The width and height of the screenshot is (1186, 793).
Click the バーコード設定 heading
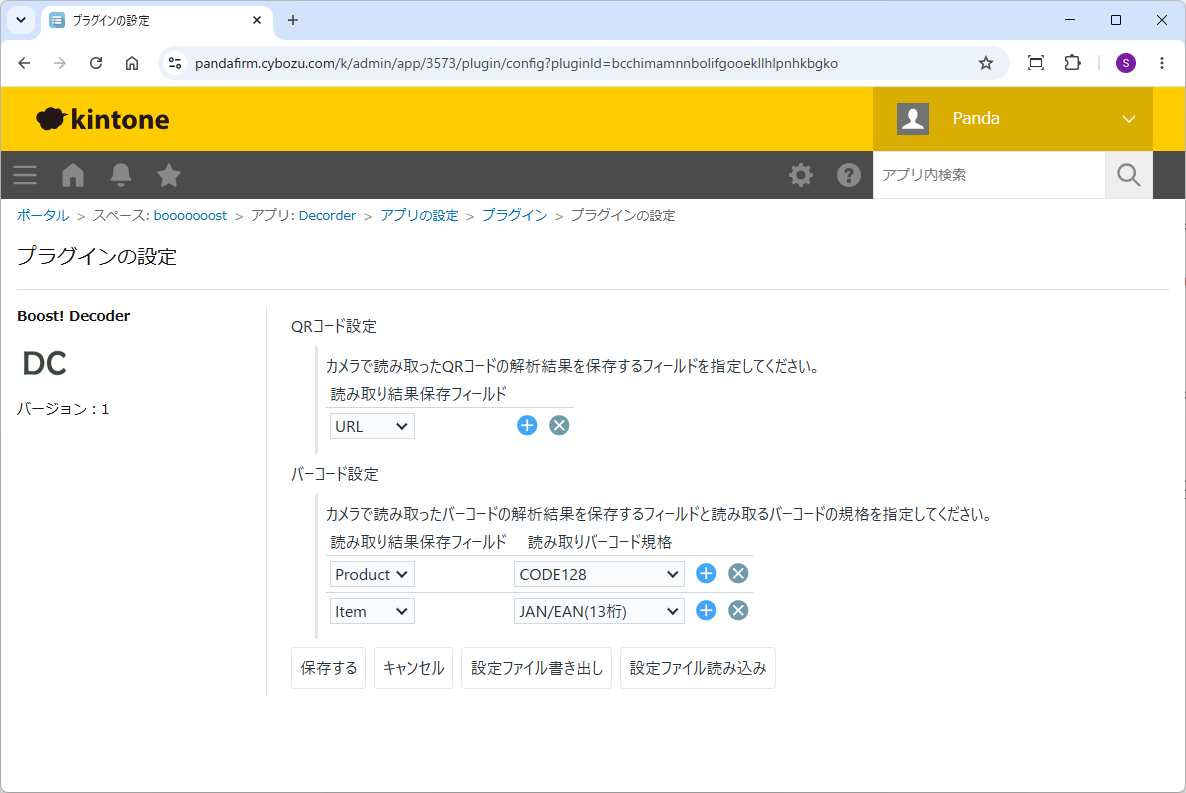pyautogui.click(x=334, y=474)
